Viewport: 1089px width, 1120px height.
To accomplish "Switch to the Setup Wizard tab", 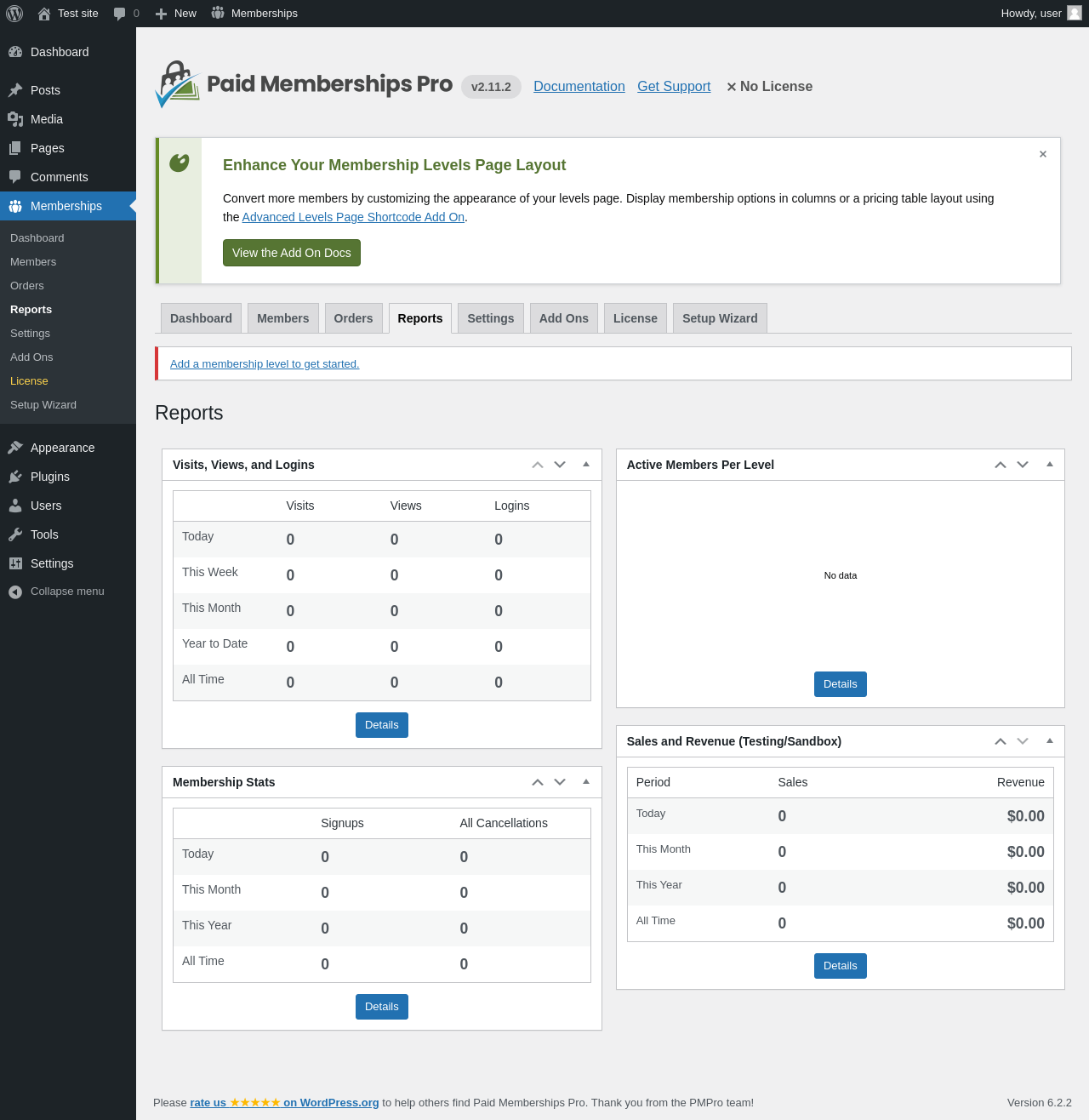I will tap(720, 318).
